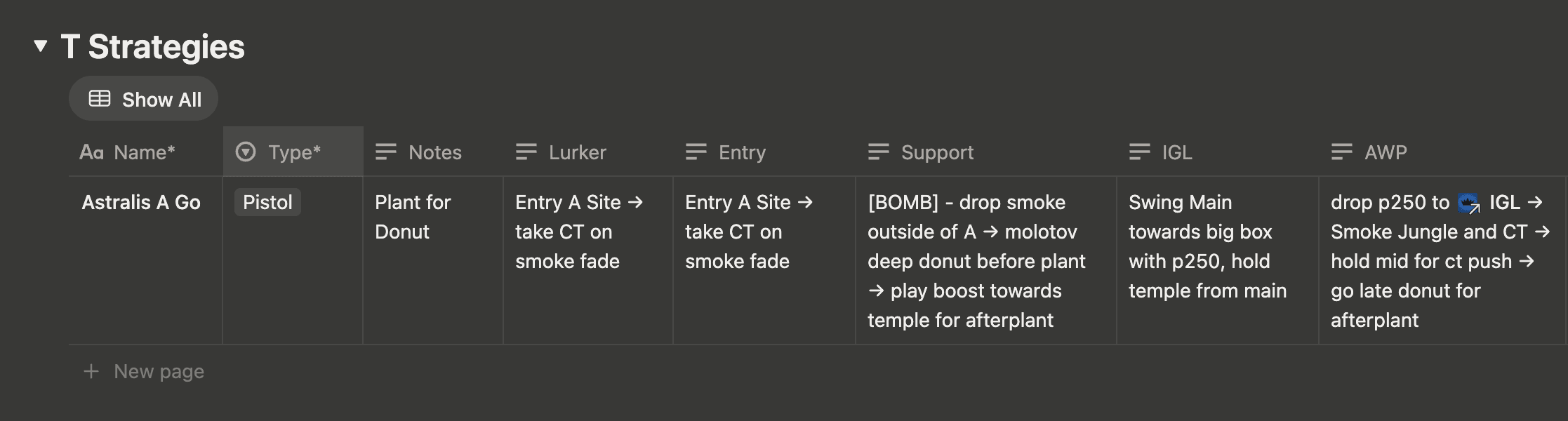Select the Pistol tag in Type column
This screenshot has height=421, width=1568.
click(x=267, y=202)
